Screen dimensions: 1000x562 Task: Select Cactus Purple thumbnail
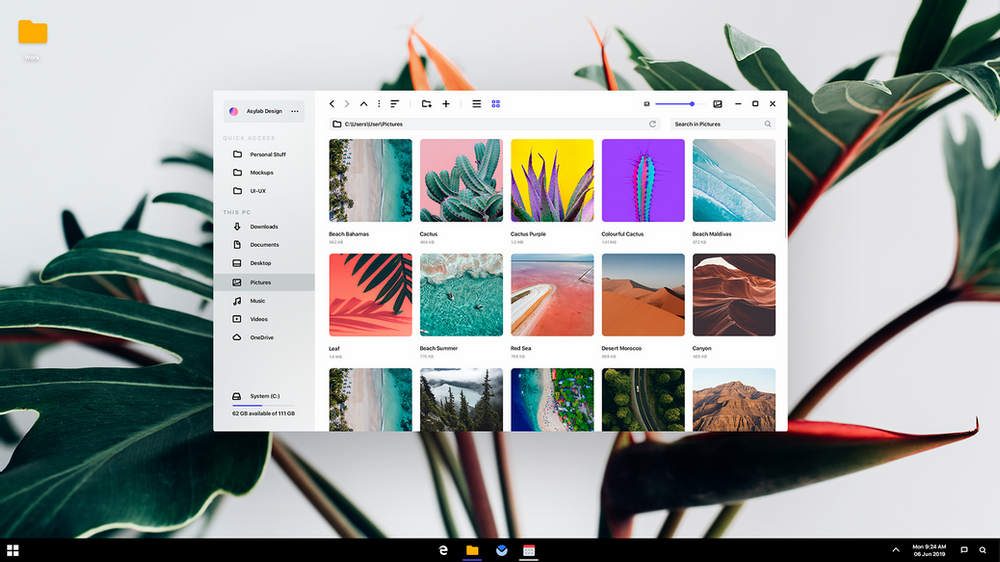[x=552, y=181]
